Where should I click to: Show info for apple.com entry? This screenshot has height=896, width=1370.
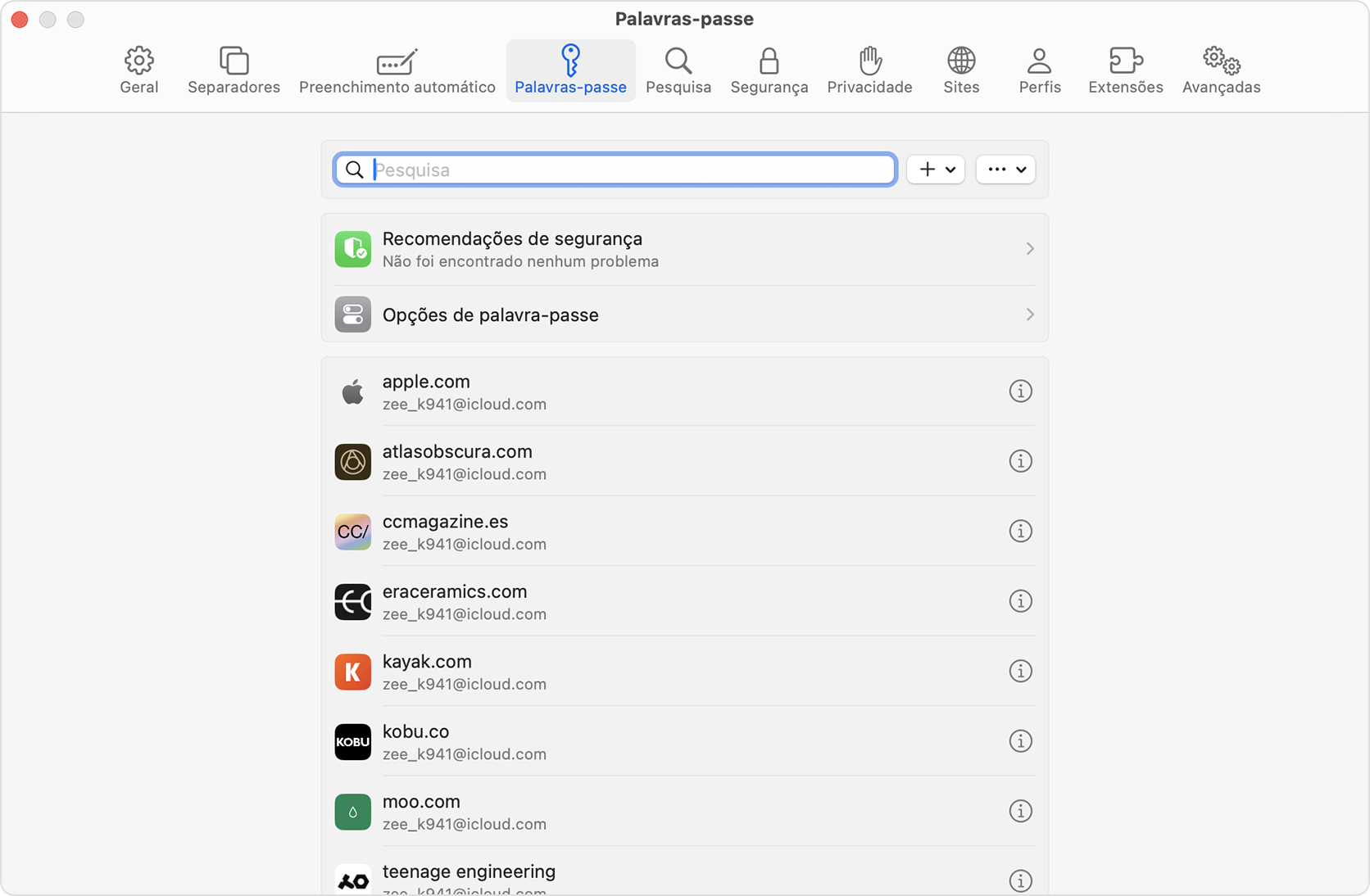(x=1020, y=391)
